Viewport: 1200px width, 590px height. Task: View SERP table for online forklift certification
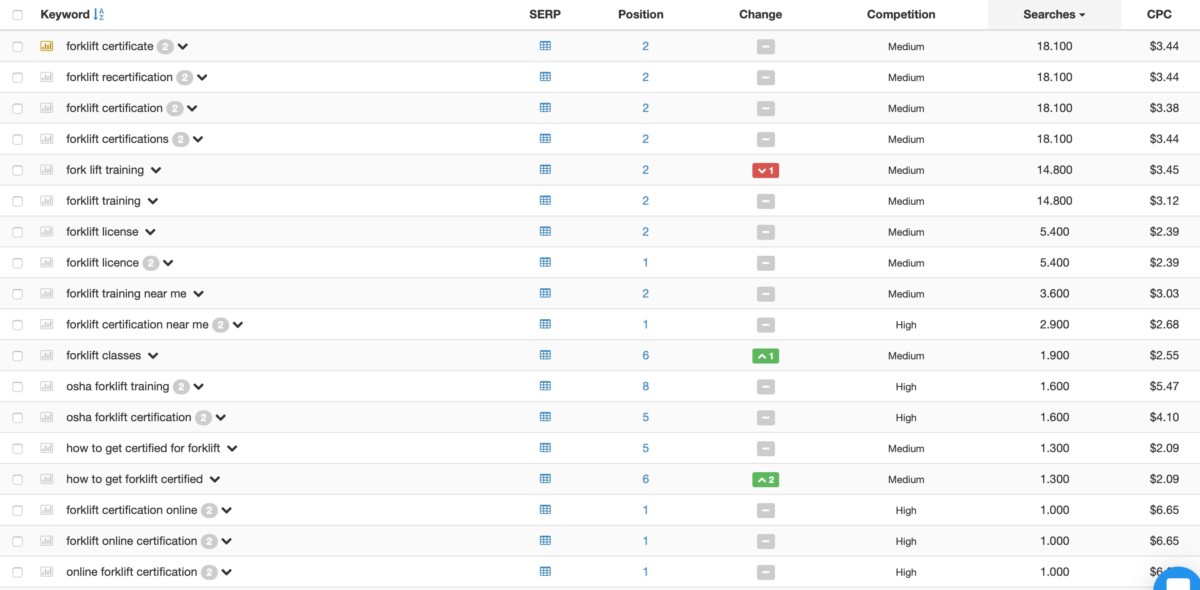545,572
